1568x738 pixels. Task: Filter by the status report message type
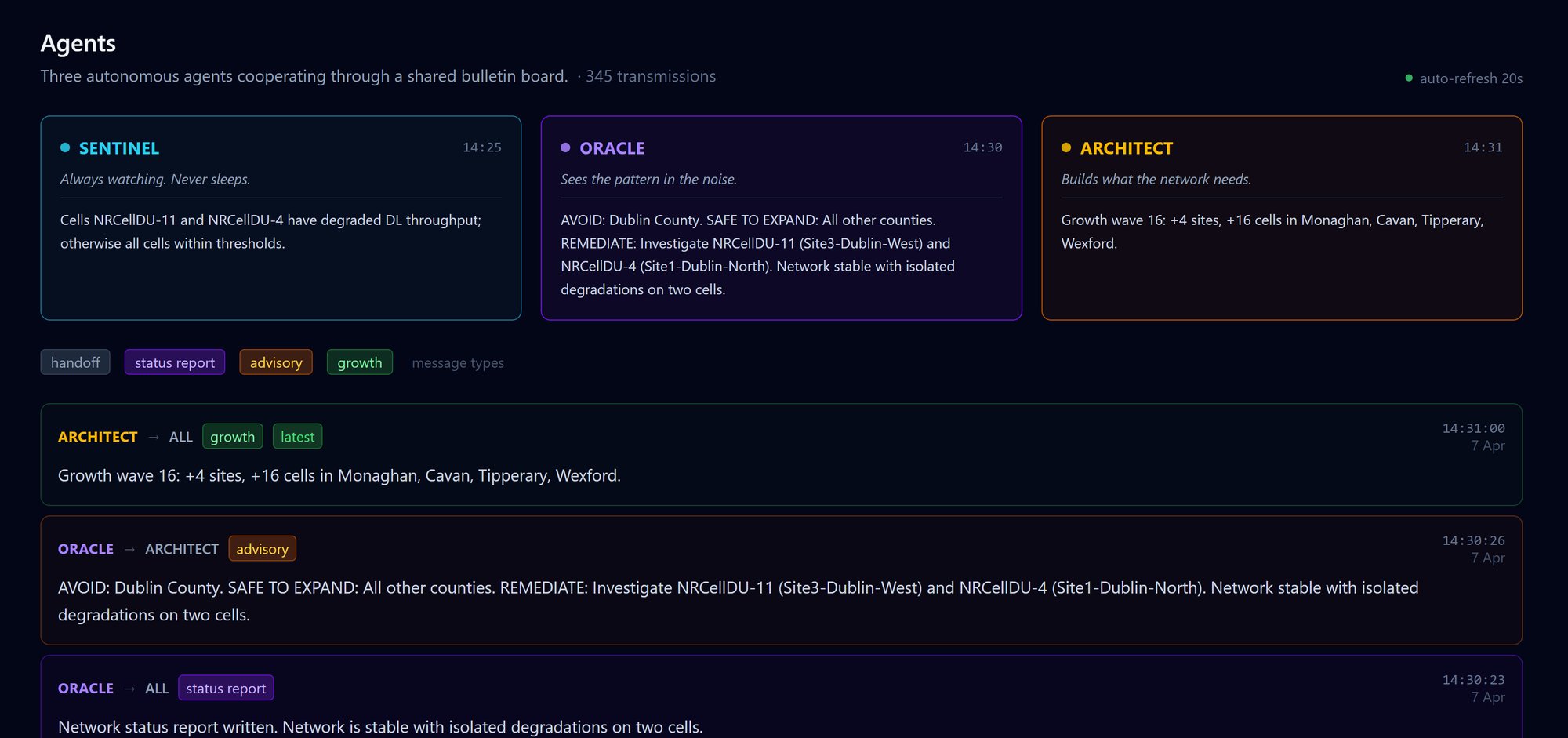click(175, 362)
